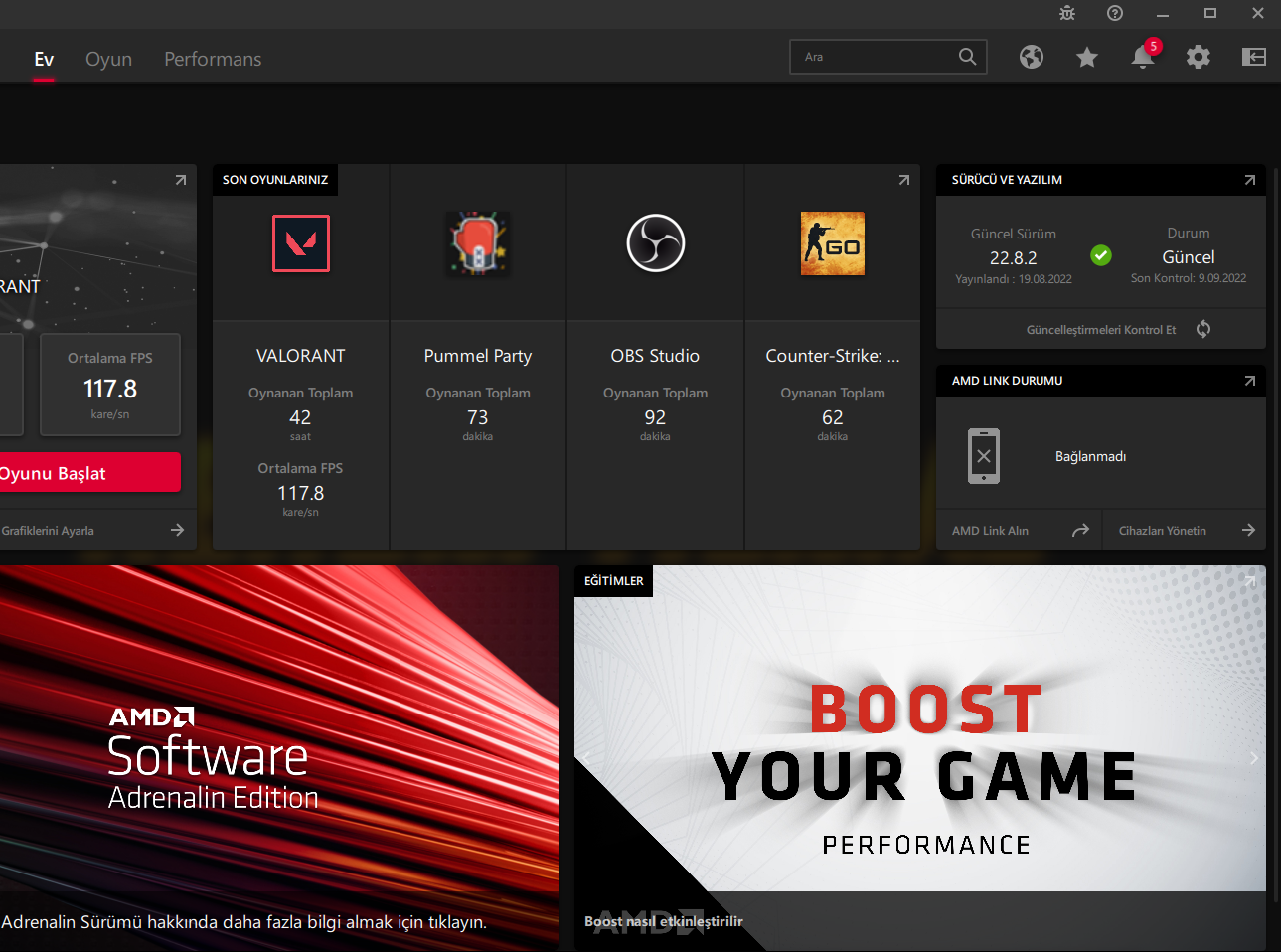Screen dimensions: 1281x952
Task: Expand the featured game panel
Action: tap(181, 180)
